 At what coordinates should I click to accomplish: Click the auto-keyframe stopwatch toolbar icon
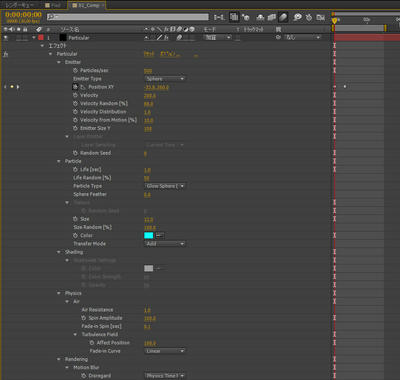click(309, 17)
